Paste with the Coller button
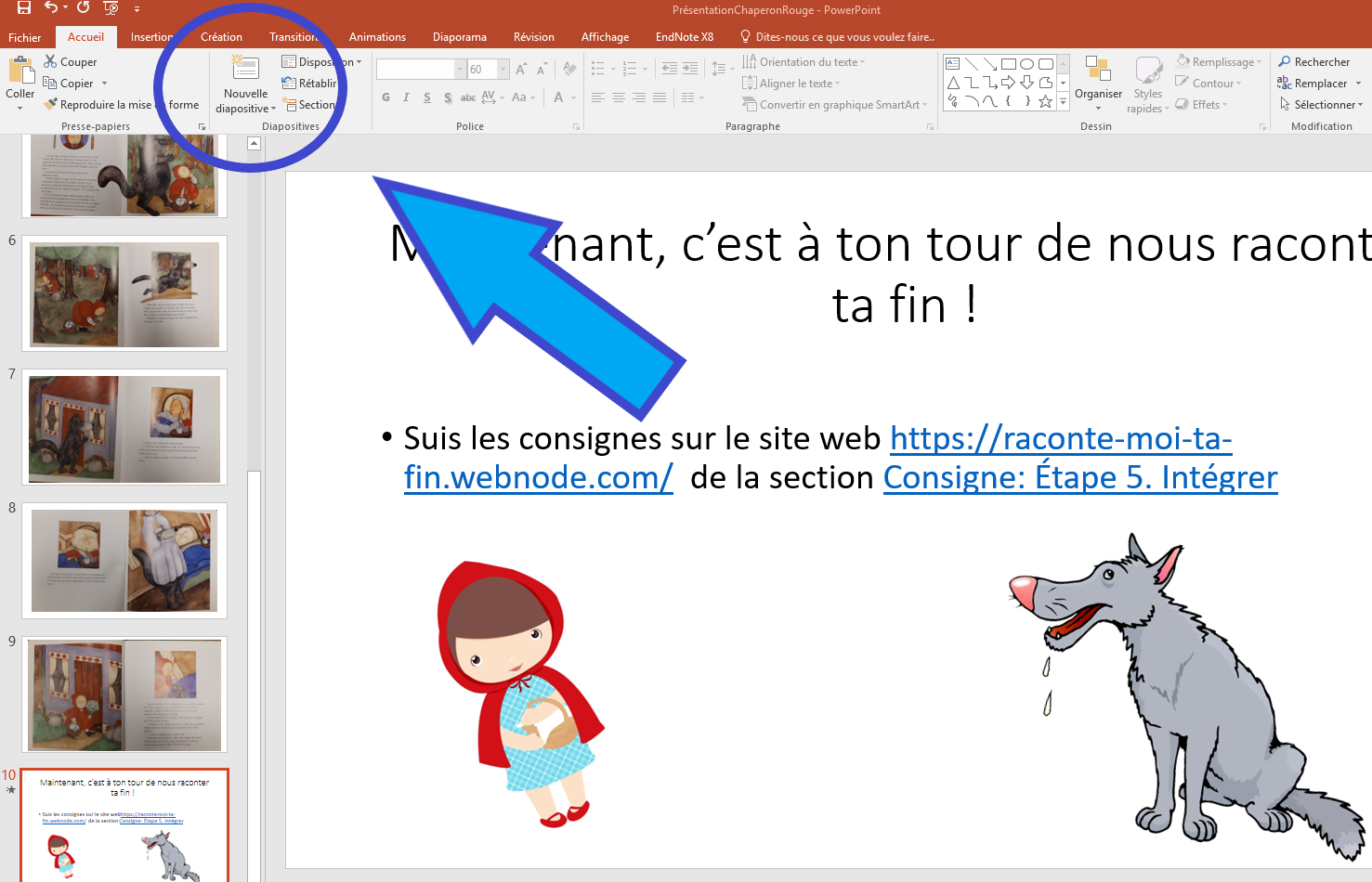This screenshot has height=882, width=1372. (20, 83)
